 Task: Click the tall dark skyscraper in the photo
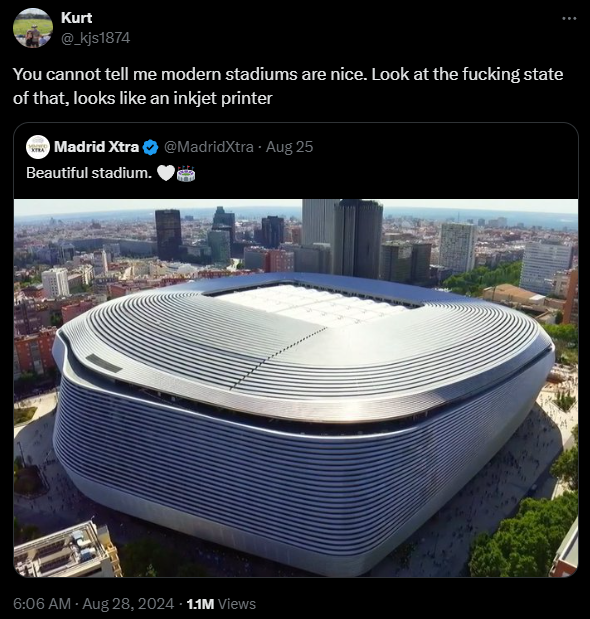357,238
